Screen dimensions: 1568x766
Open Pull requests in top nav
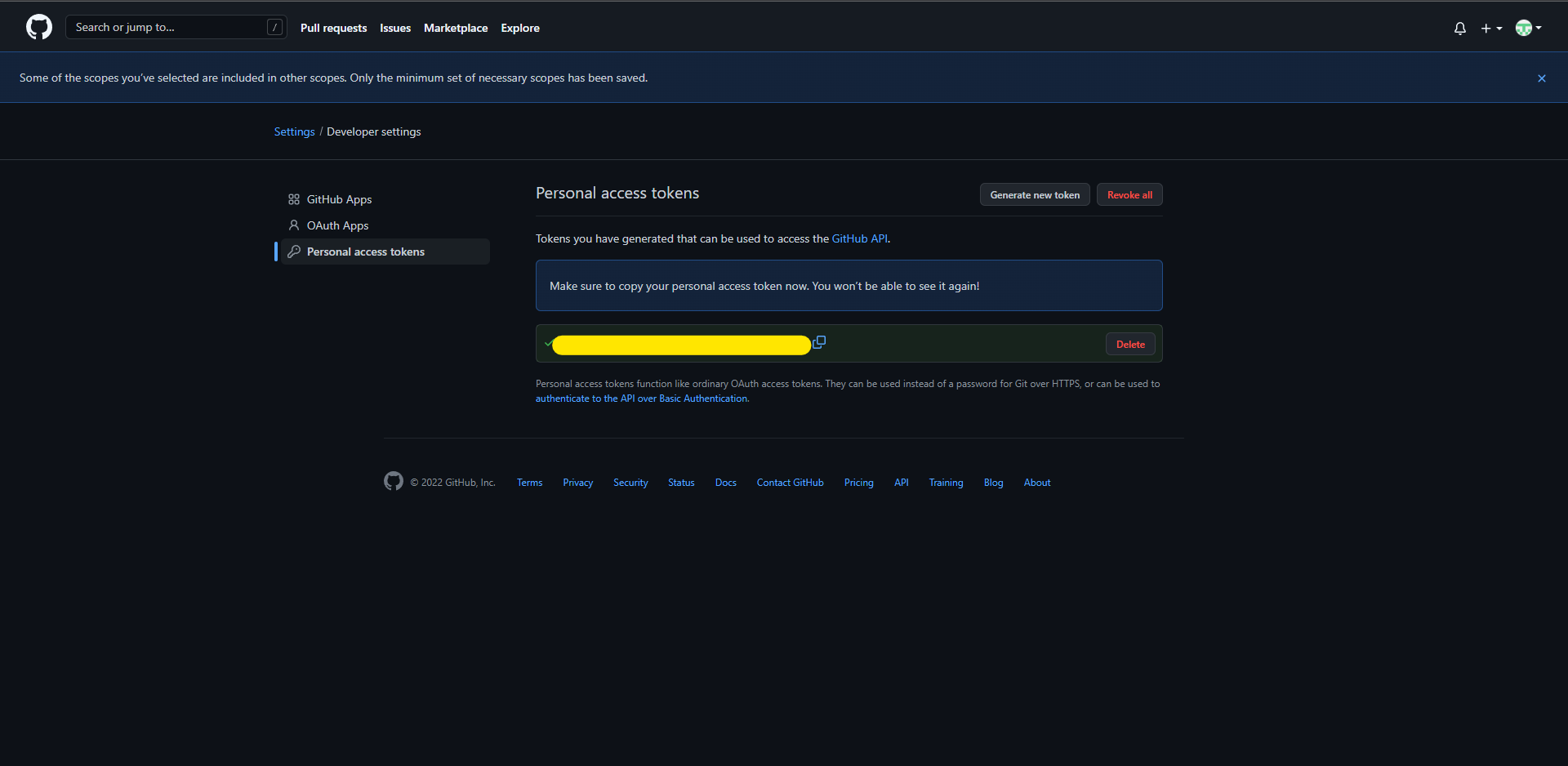[333, 28]
